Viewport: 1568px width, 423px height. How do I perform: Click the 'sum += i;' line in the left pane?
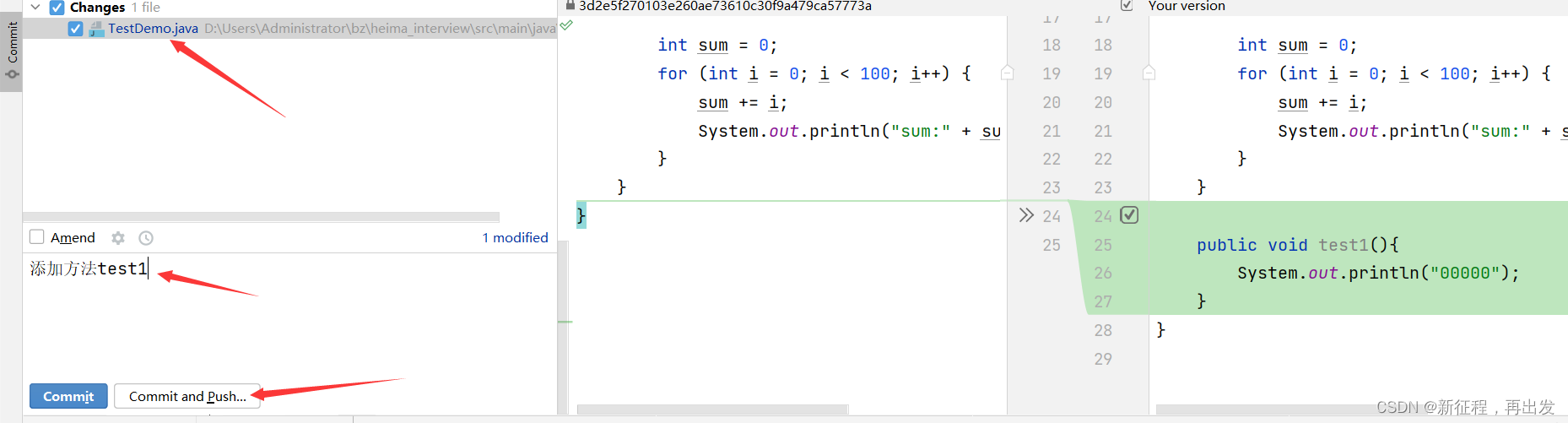[743, 102]
